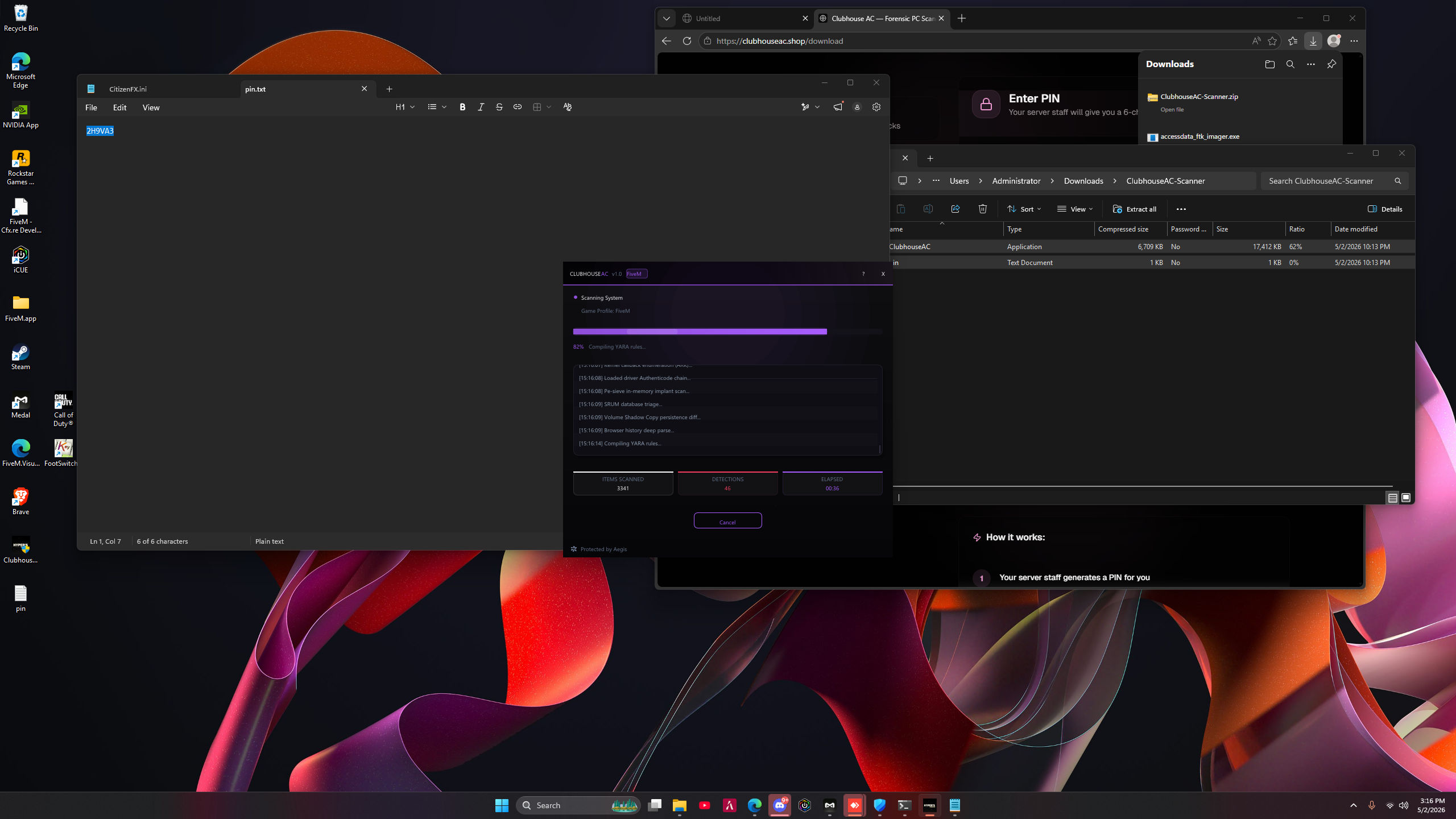Open Notepad settings gear
This screenshot has height=819, width=1456.
coord(876,107)
